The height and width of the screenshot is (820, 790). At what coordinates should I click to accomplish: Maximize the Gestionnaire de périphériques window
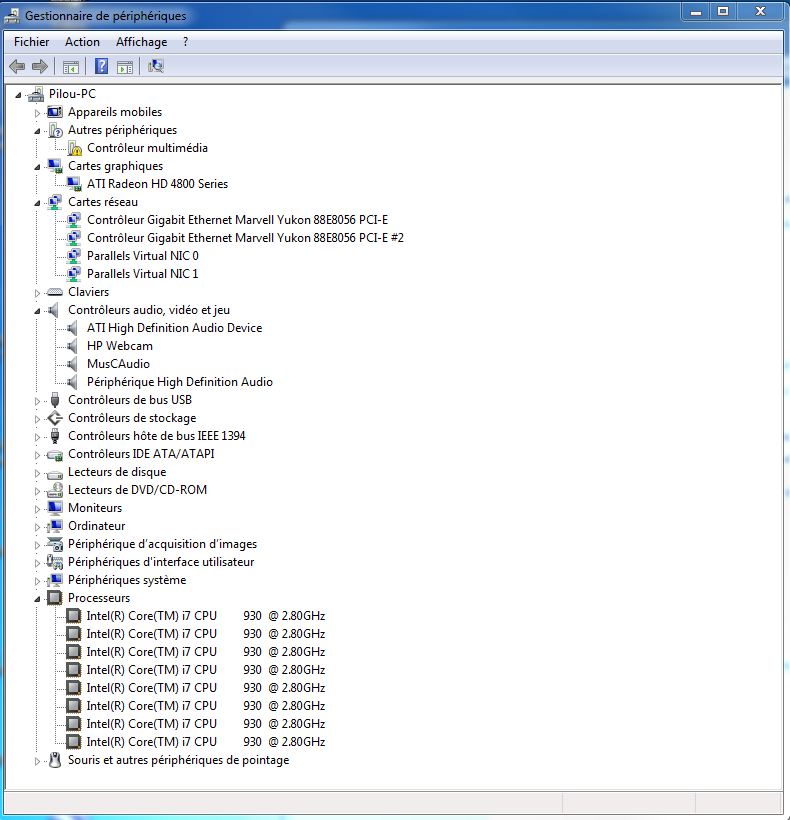[723, 11]
